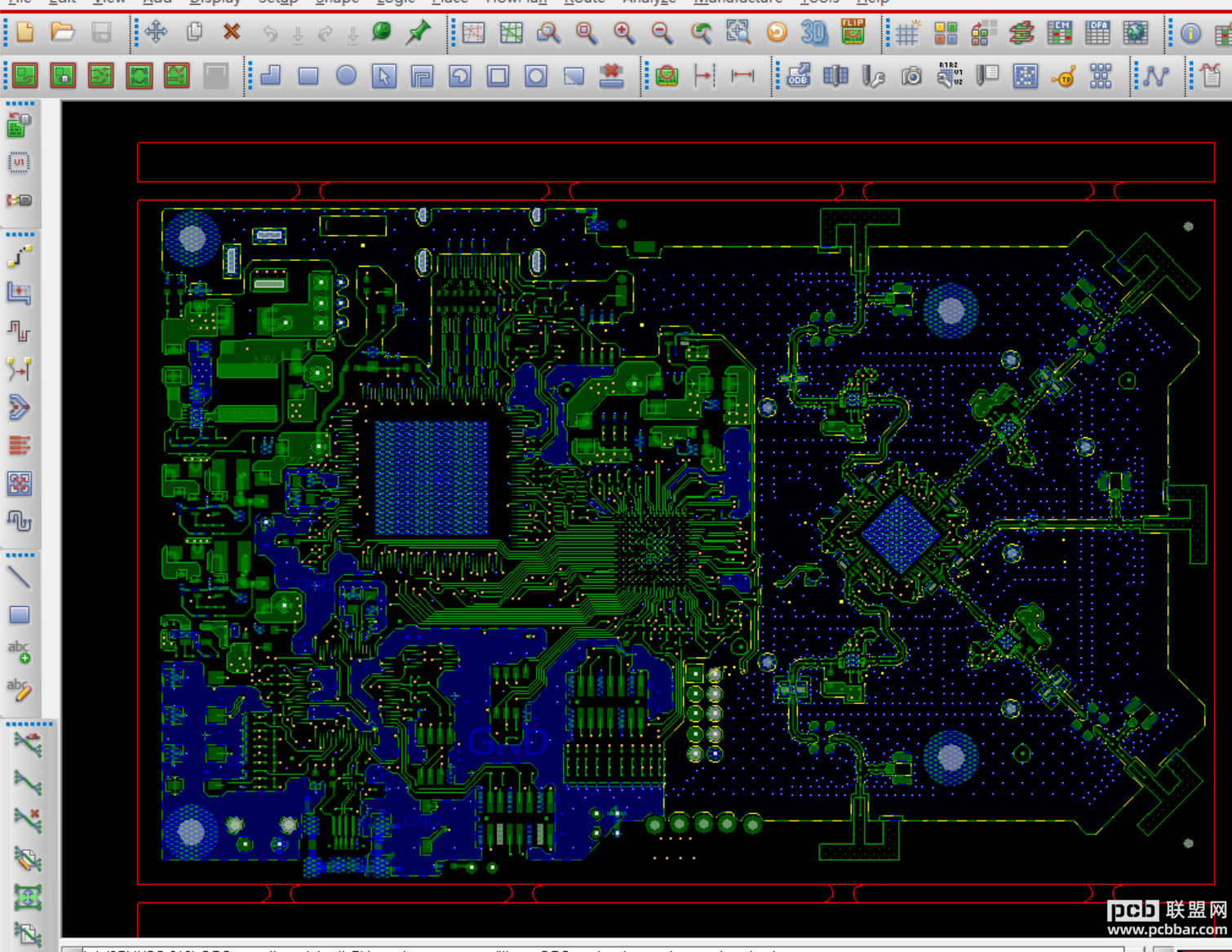
Task: Open a design with the folder icon
Action: 63,33
